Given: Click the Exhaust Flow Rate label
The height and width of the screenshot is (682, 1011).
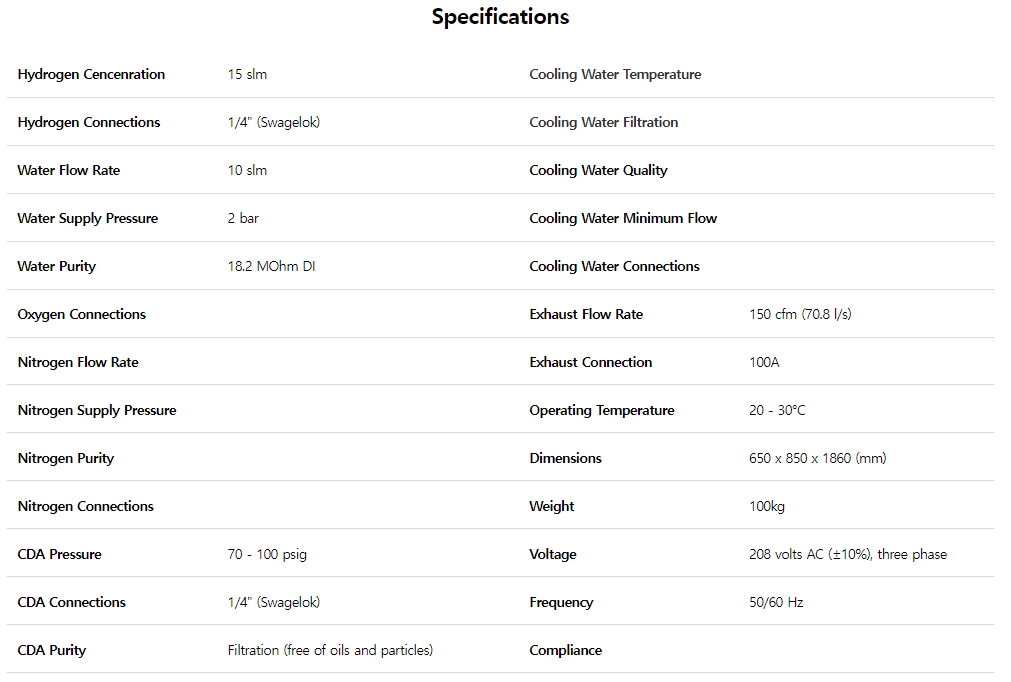Looking at the screenshot, I should [x=586, y=314].
